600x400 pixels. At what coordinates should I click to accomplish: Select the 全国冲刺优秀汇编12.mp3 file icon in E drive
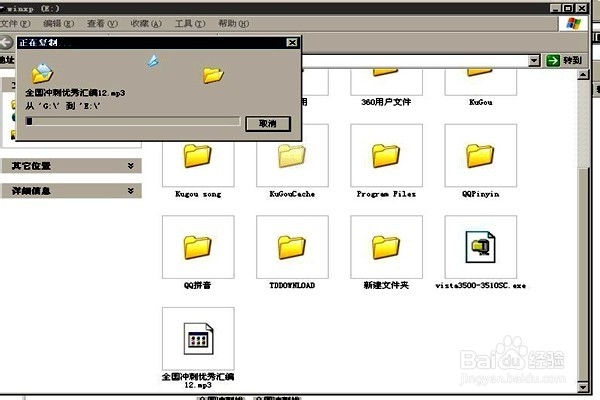[198, 338]
